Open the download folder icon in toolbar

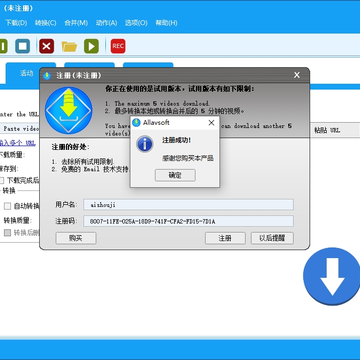tap(69, 46)
